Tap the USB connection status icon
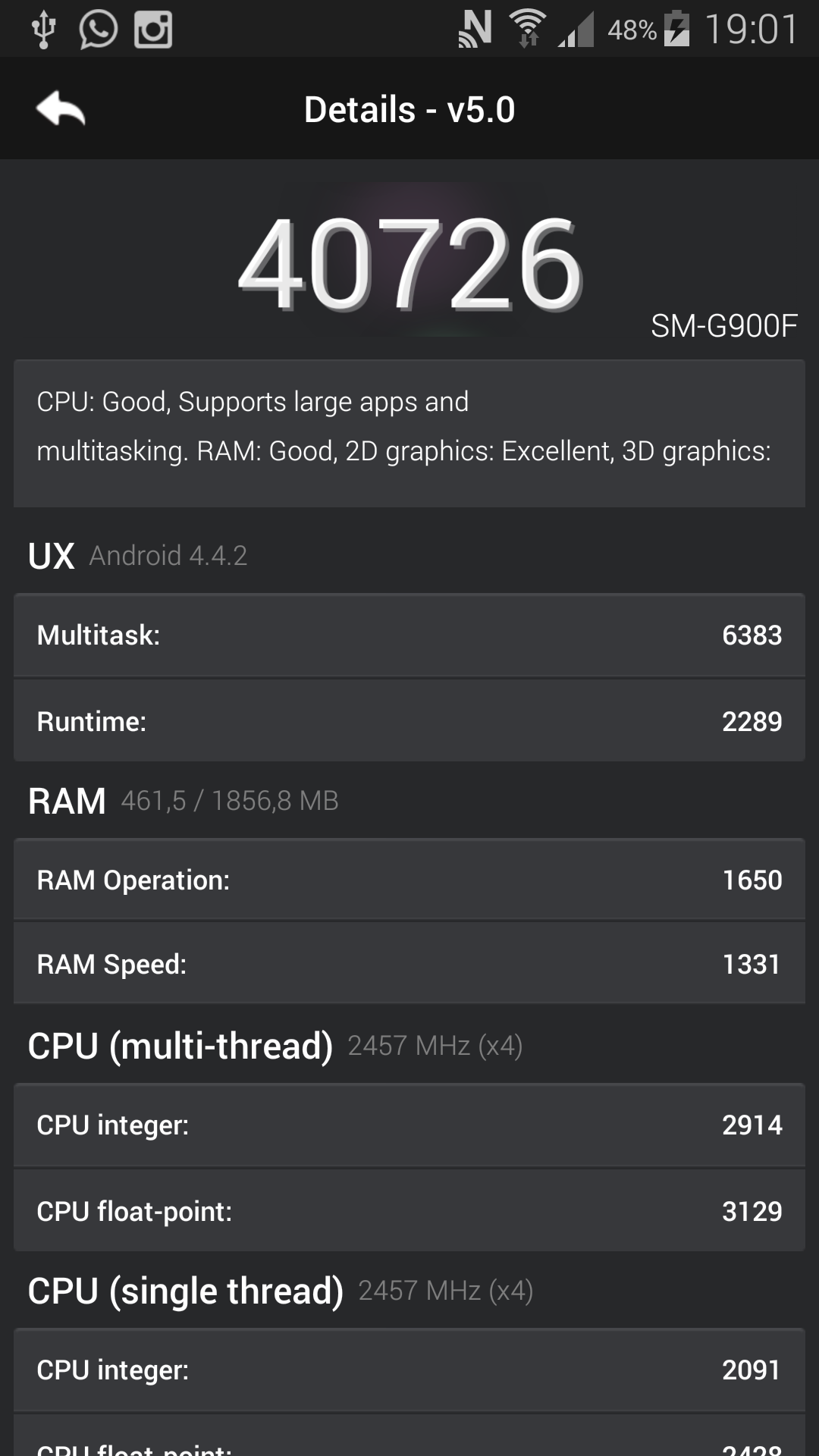819x1456 pixels. coord(43,30)
